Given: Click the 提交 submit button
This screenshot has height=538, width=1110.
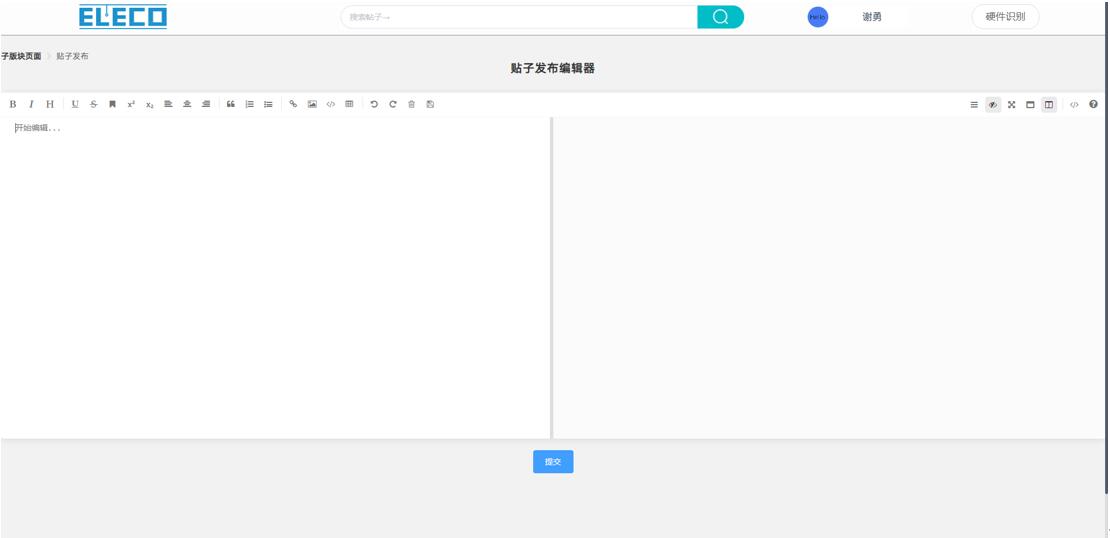Looking at the screenshot, I should (x=553, y=462).
